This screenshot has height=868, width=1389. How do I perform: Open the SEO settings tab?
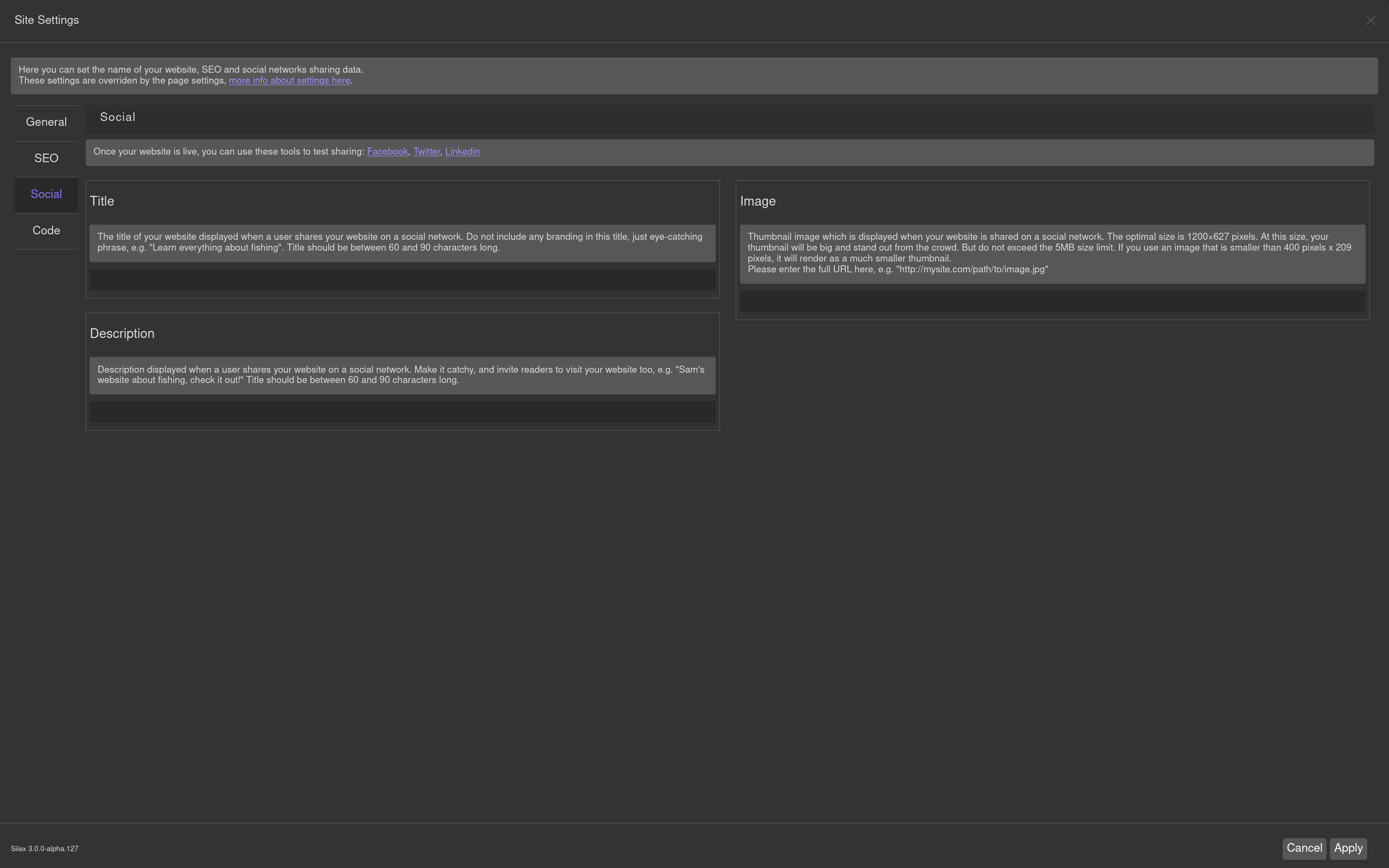tap(46, 158)
